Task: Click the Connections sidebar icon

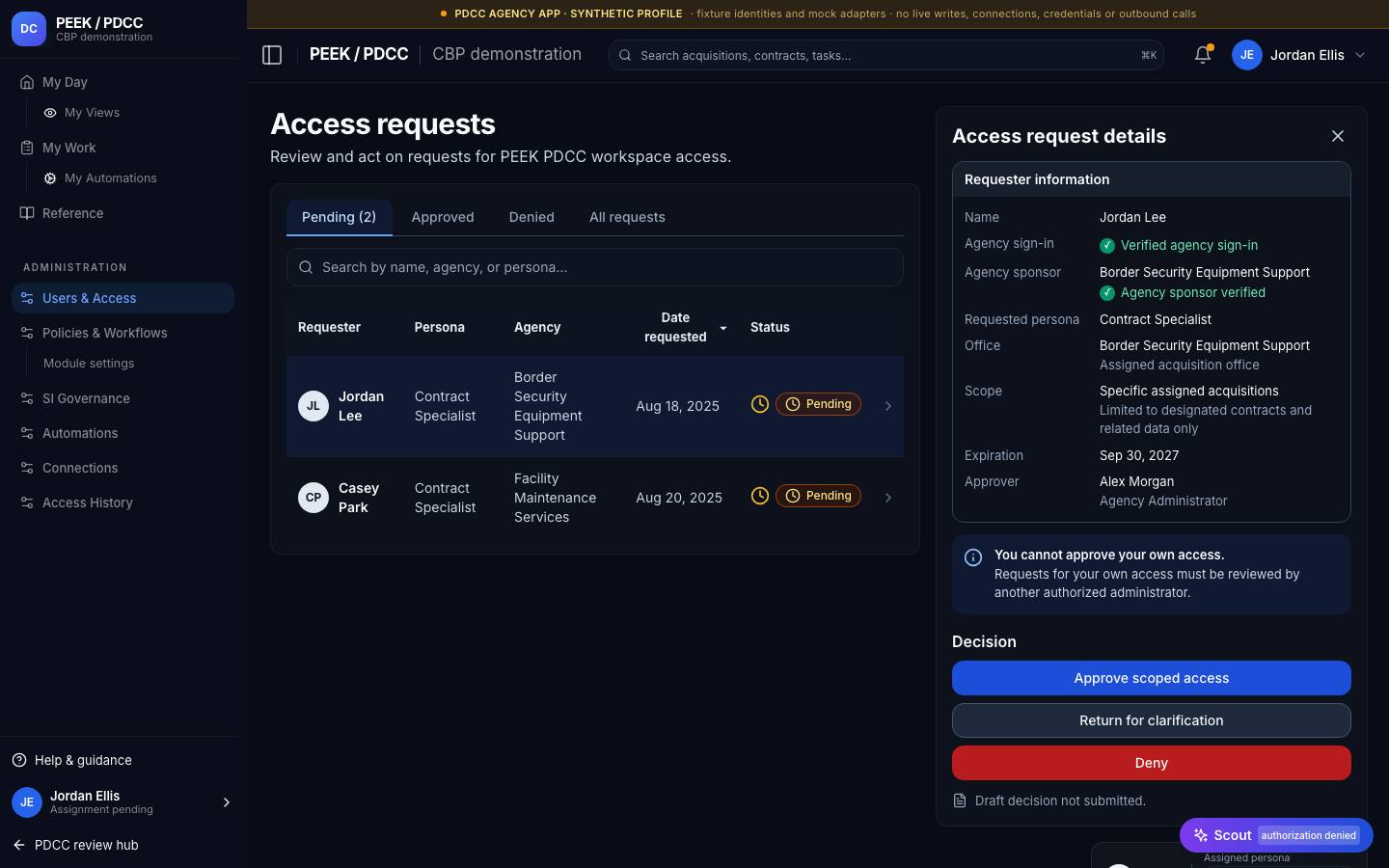Action: click(27, 468)
